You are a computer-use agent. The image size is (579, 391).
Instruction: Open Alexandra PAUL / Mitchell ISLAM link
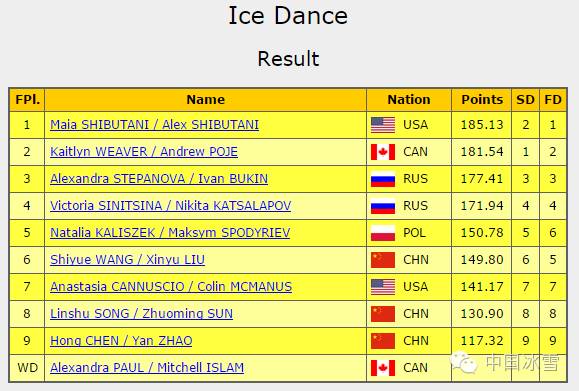click(147, 367)
